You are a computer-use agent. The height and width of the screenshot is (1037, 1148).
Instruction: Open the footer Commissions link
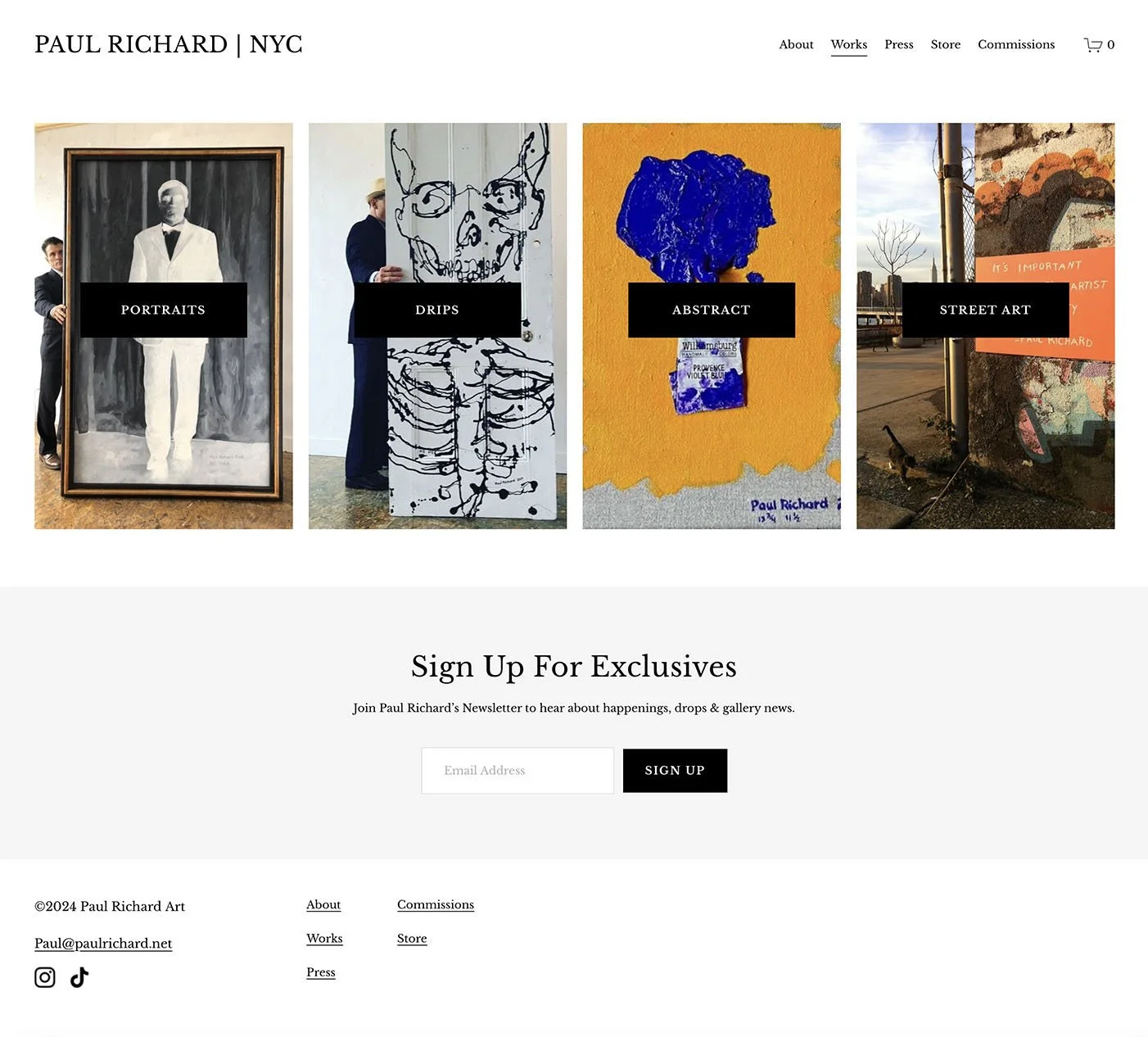(x=436, y=904)
